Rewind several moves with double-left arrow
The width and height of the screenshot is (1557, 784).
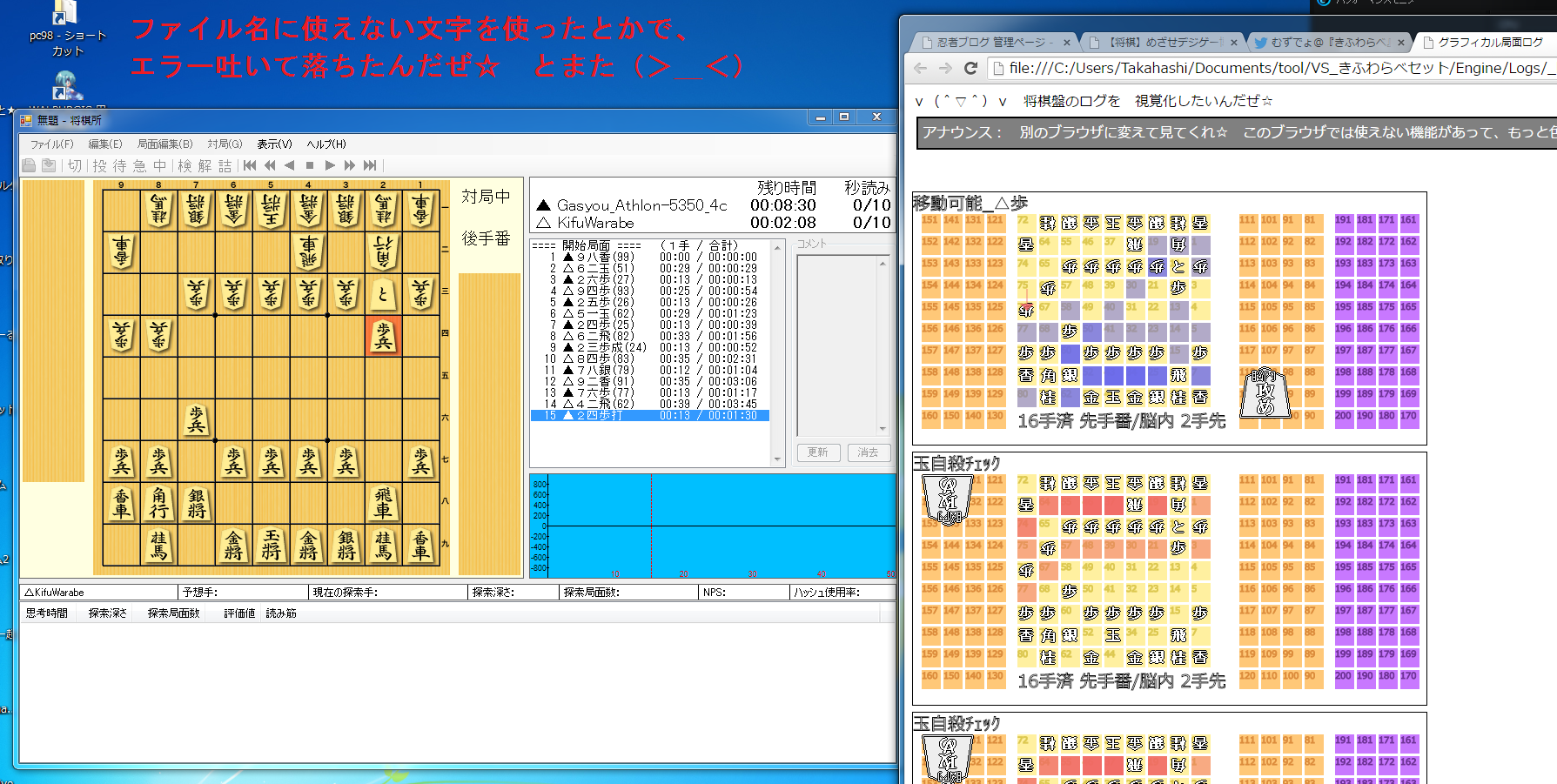(270, 165)
